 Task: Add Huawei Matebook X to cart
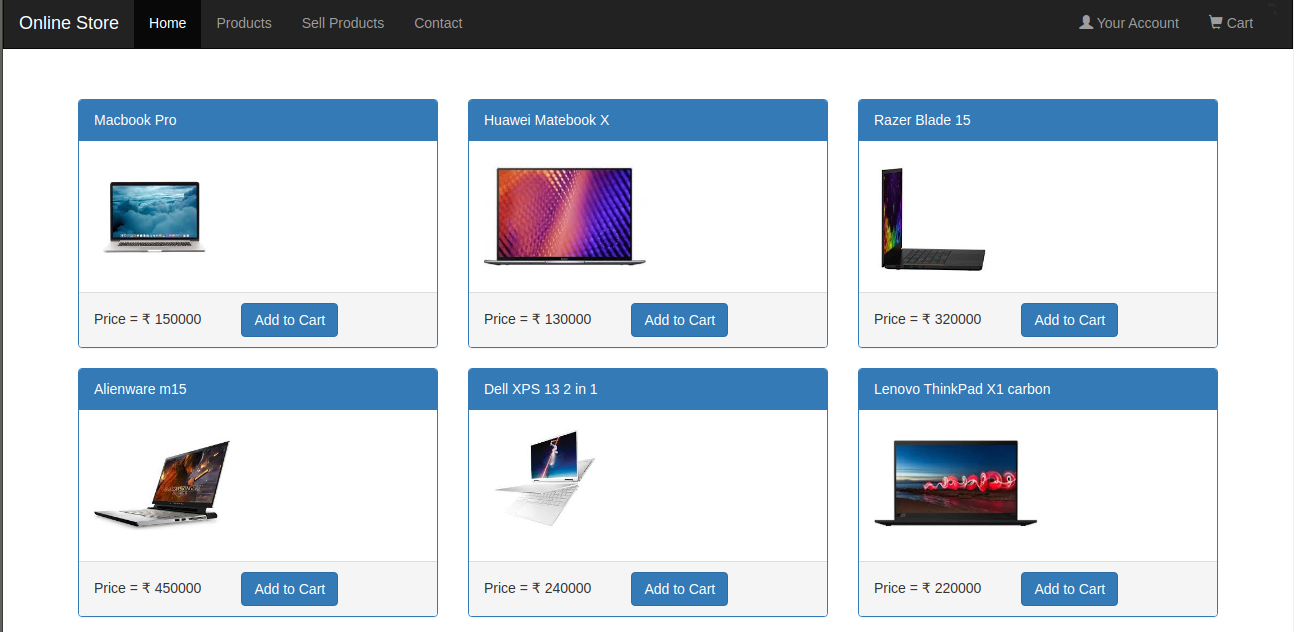[x=679, y=320]
